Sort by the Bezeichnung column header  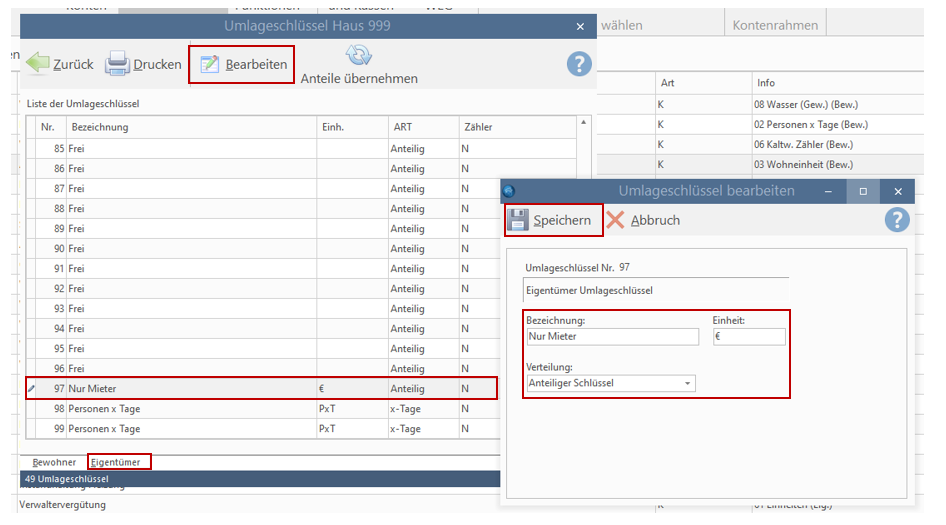pos(190,127)
